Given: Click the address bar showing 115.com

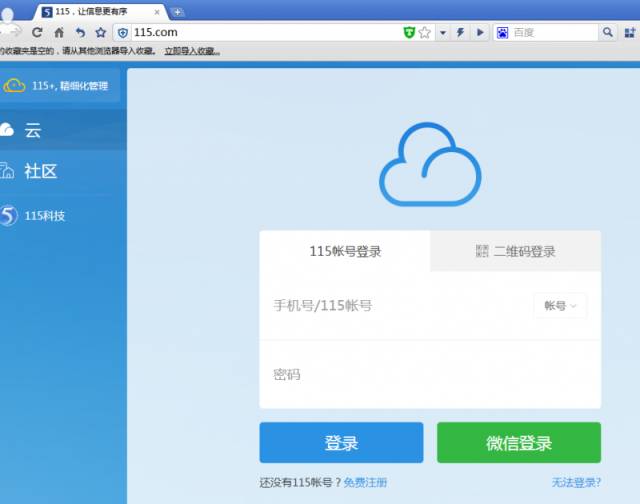Looking at the screenshot, I should click(265, 32).
